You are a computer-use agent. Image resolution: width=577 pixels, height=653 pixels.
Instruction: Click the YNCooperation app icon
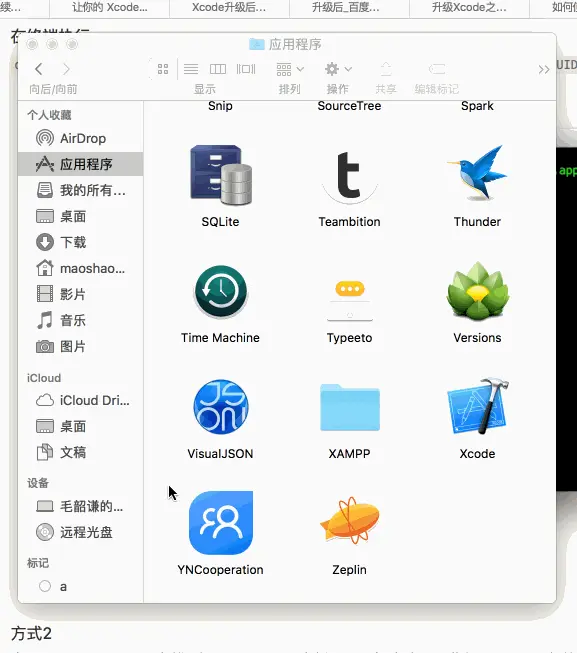[221, 523]
